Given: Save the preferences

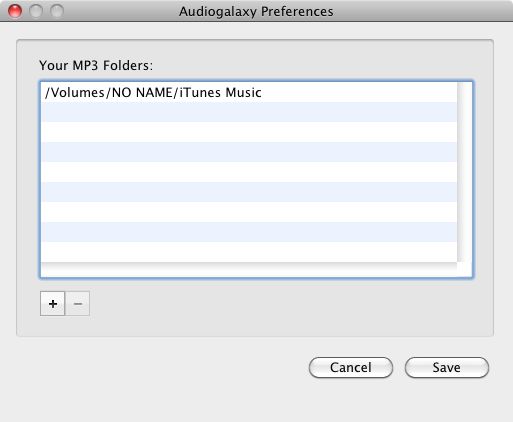Looking at the screenshot, I should pos(447,367).
